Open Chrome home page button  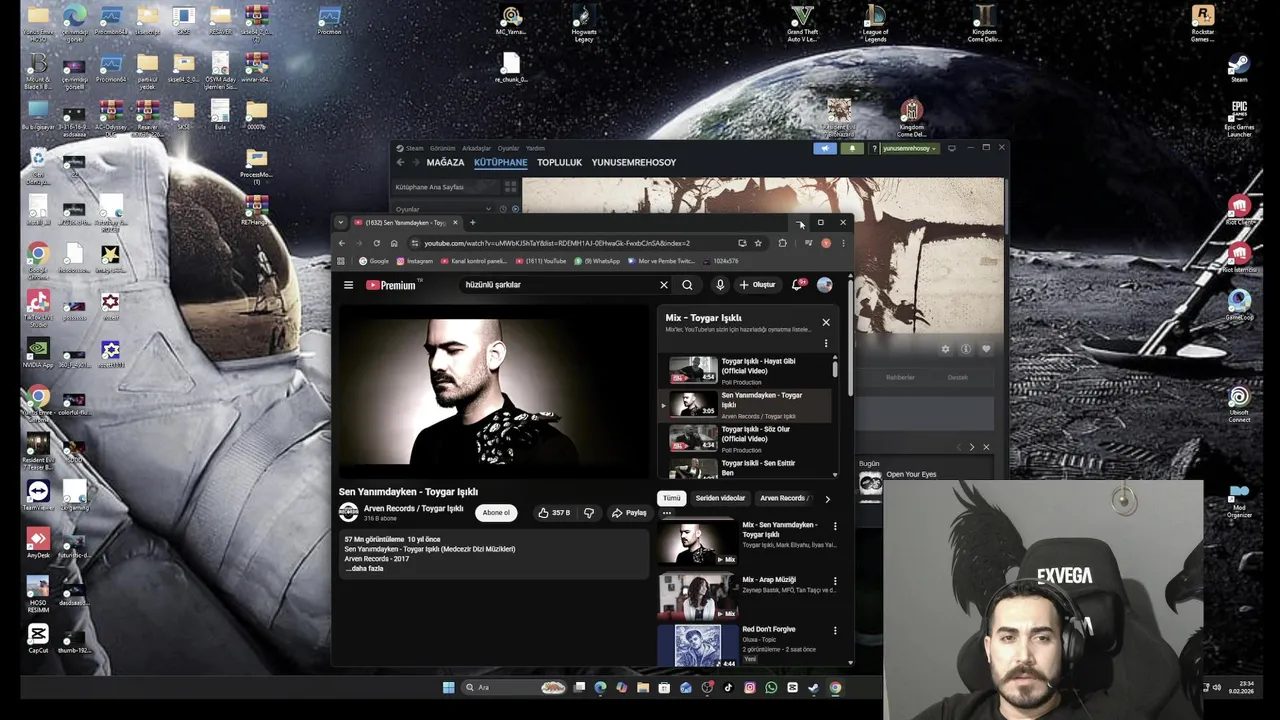point(394,243)
